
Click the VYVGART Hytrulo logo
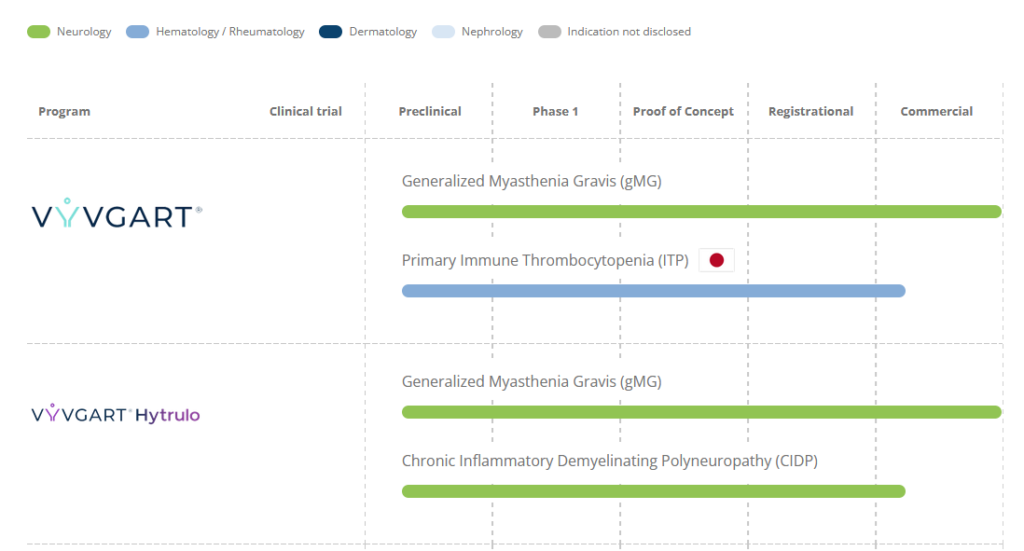click(x=116, y=414)
